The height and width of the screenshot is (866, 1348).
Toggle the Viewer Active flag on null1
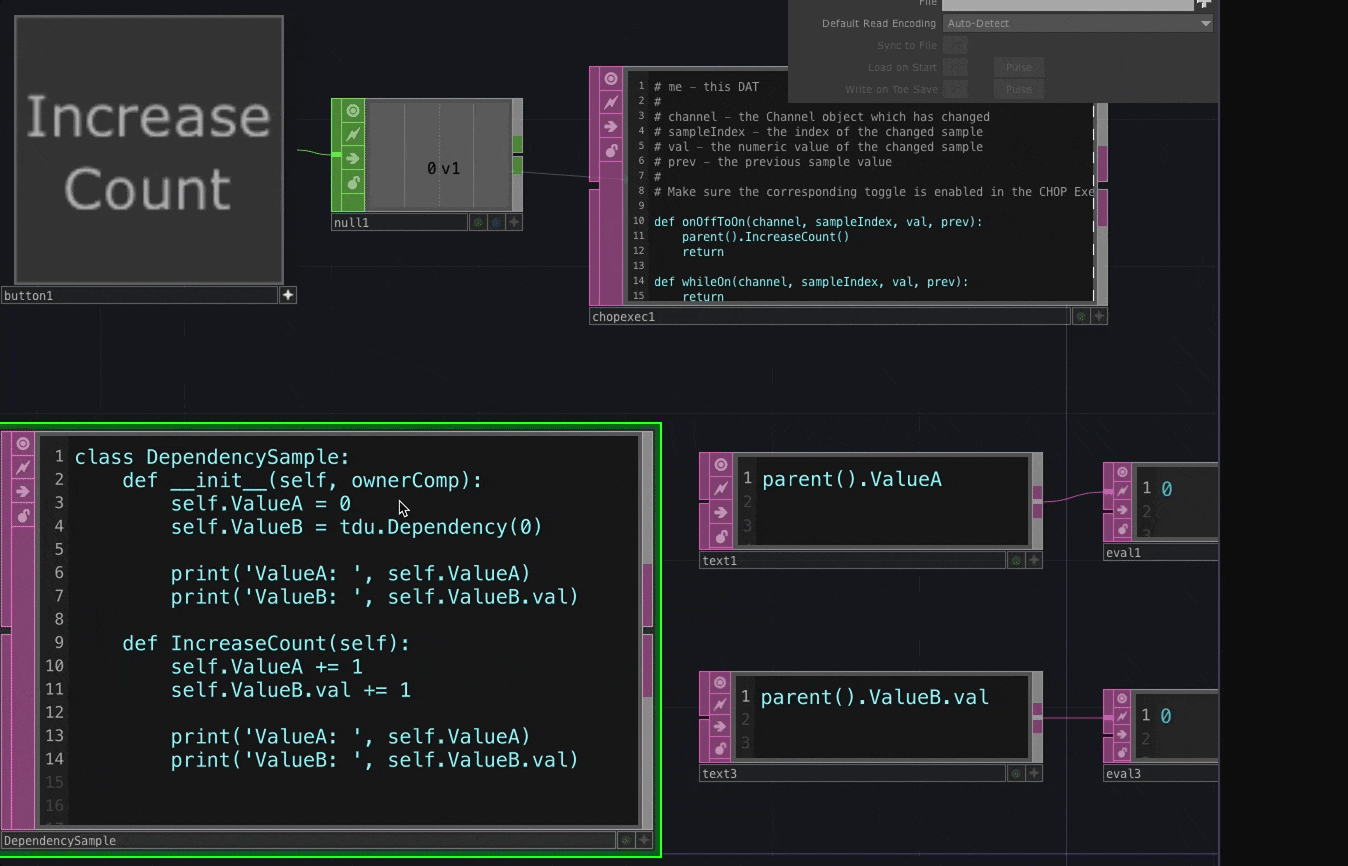tap(353, 111)
